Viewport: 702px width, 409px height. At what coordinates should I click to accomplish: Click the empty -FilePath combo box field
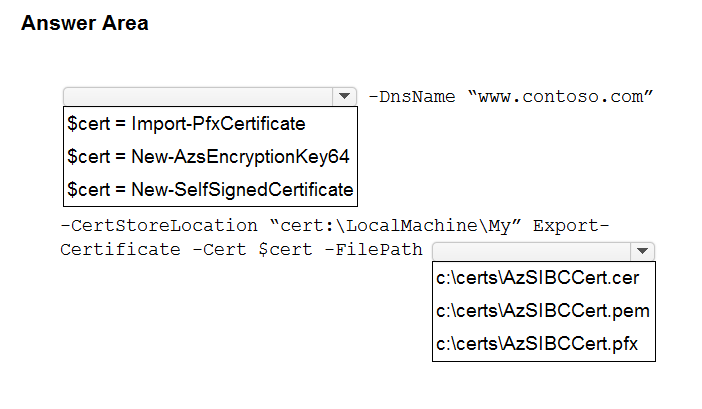click(x=531, y=250)
